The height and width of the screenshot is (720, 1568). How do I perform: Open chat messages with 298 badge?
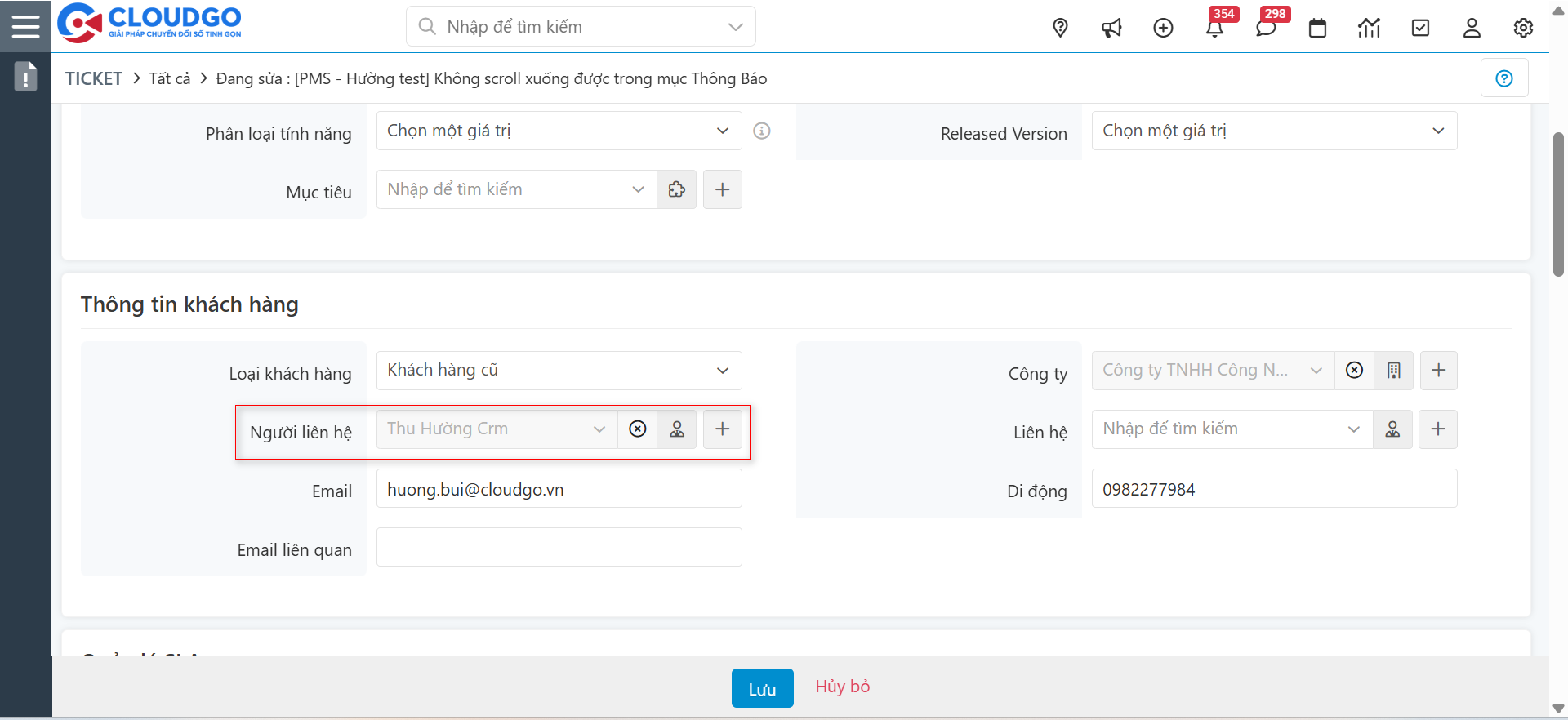[x=1266, y=28]
